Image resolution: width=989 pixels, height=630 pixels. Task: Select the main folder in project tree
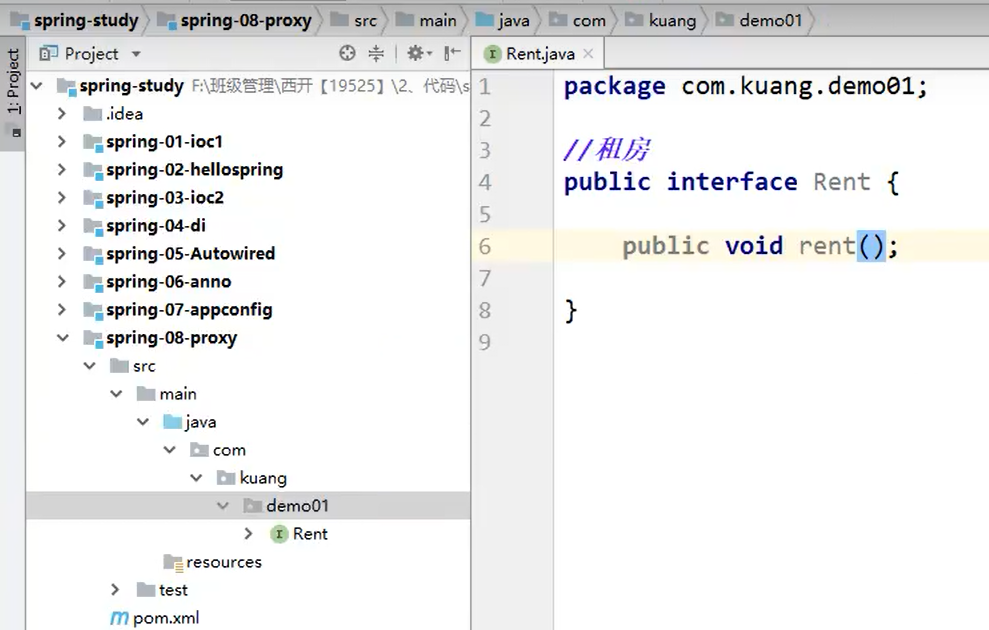(178, 394)
